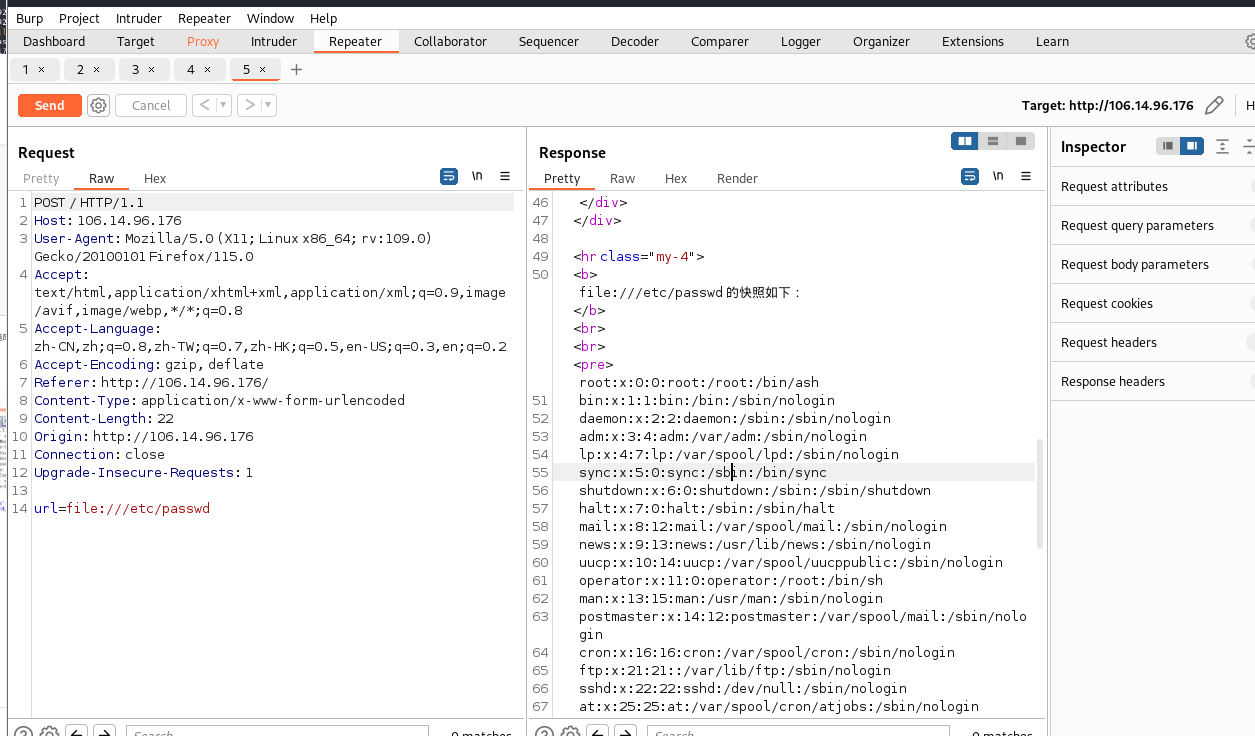Add a new Repeater tab with plus
This screenshot has width=1255, height=736.
pyautogui.click(x=296, y=69)
